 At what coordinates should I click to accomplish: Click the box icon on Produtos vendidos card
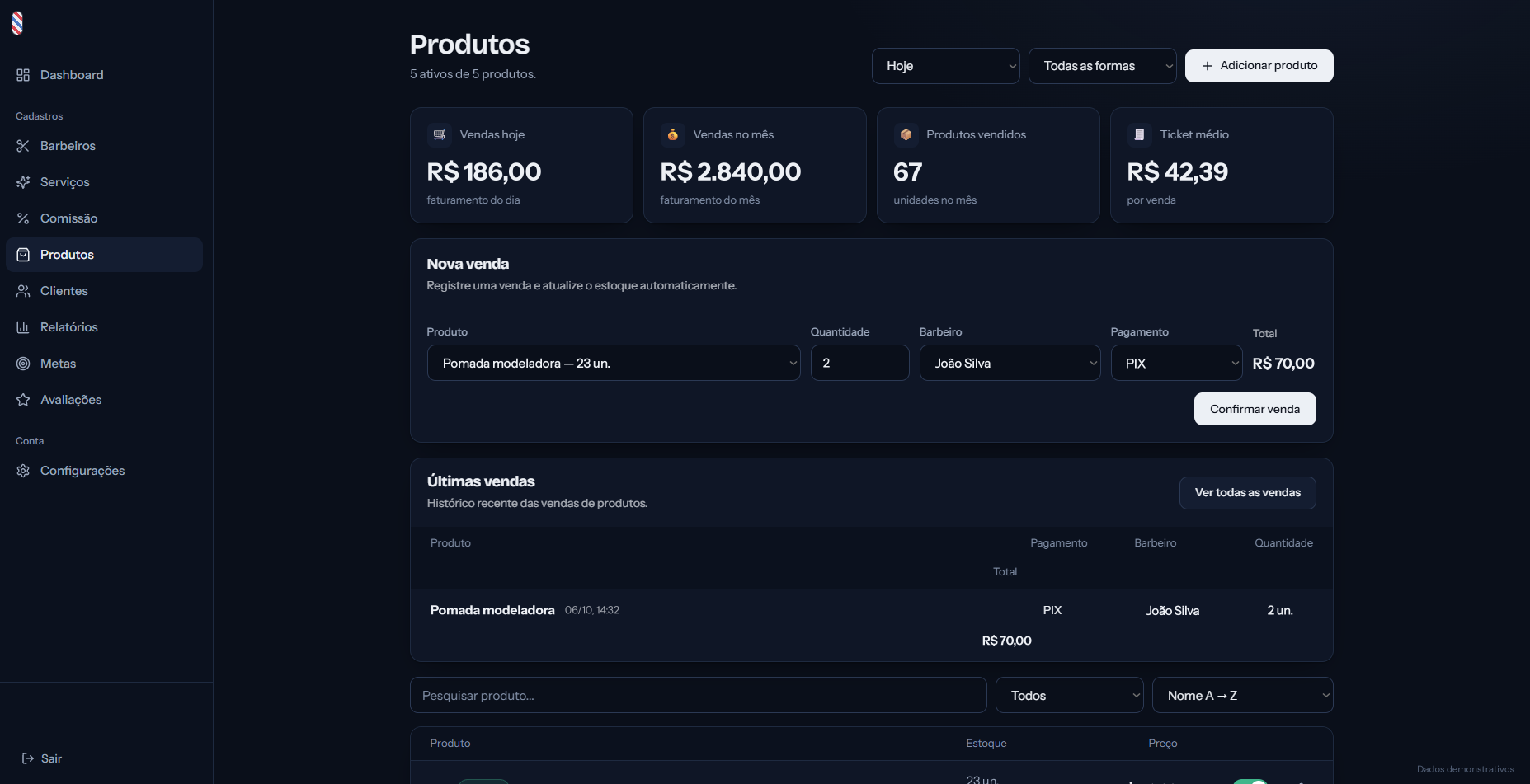906,134
